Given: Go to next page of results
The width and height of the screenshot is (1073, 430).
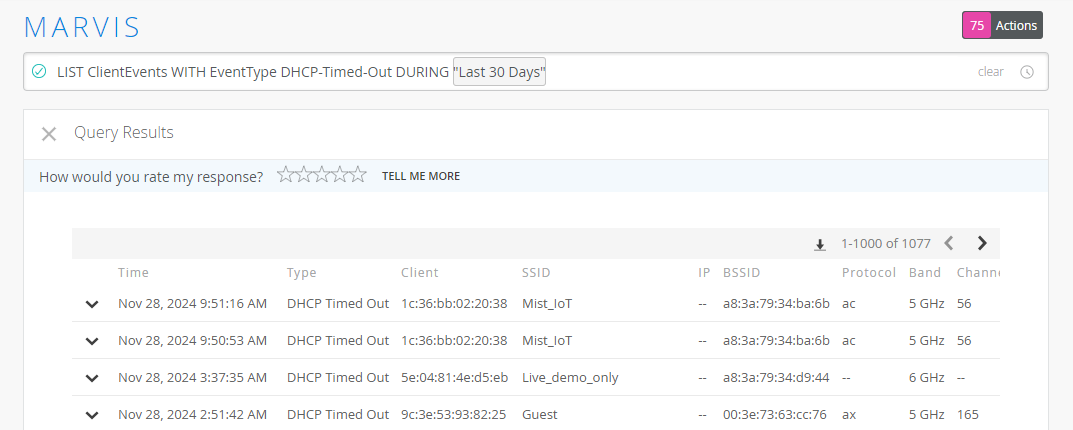Looking at the screenshot, I should click(x=981, y=243).
